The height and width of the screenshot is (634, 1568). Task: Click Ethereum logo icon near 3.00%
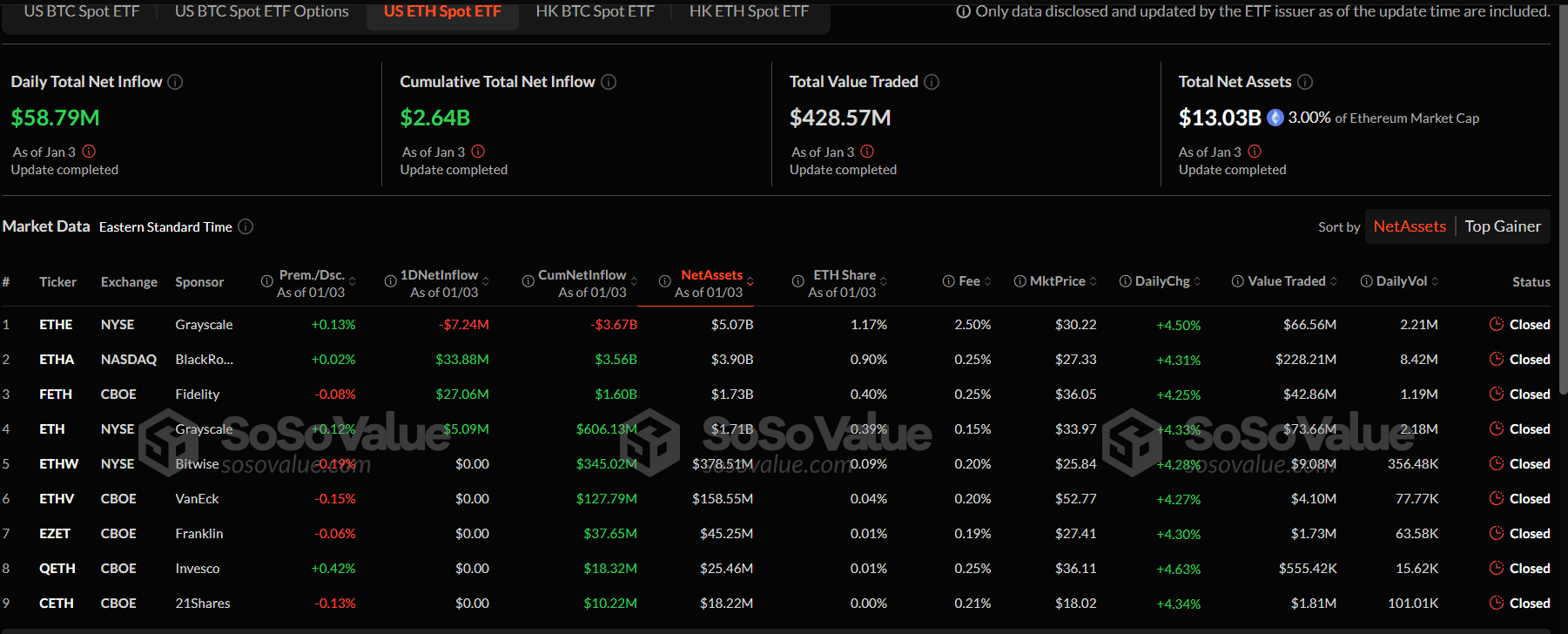[x=1275, y=118]
